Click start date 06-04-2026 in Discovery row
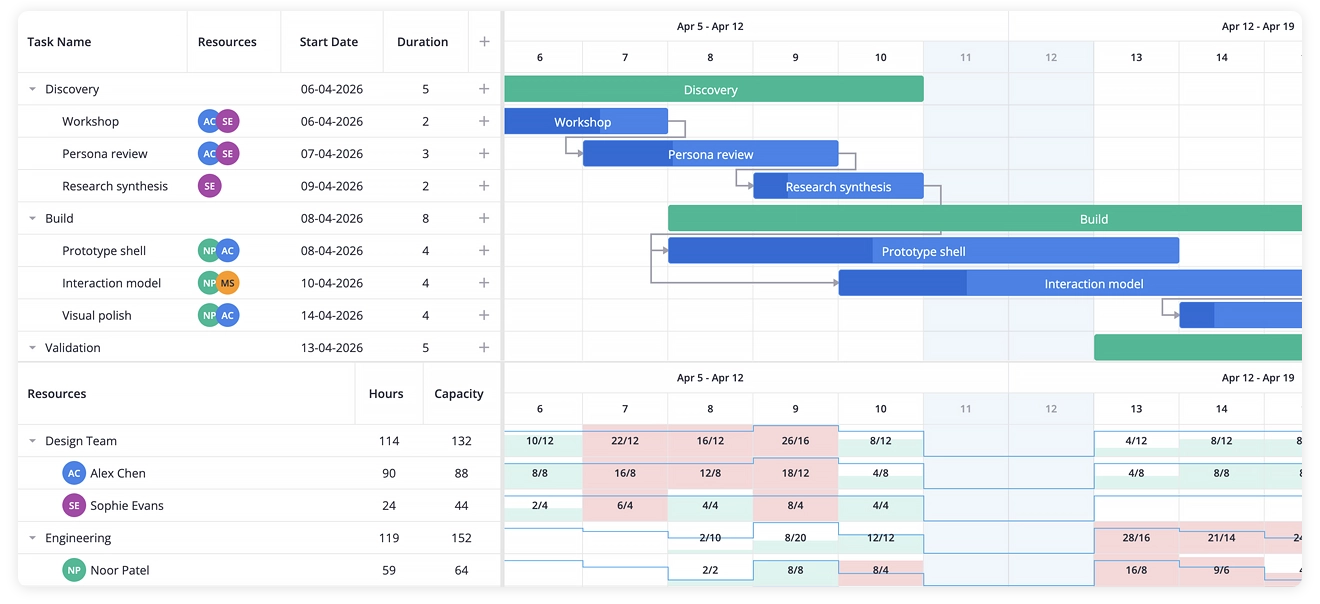The width and height of the screenshot is (1320, 604). click(x=332, y=89)
